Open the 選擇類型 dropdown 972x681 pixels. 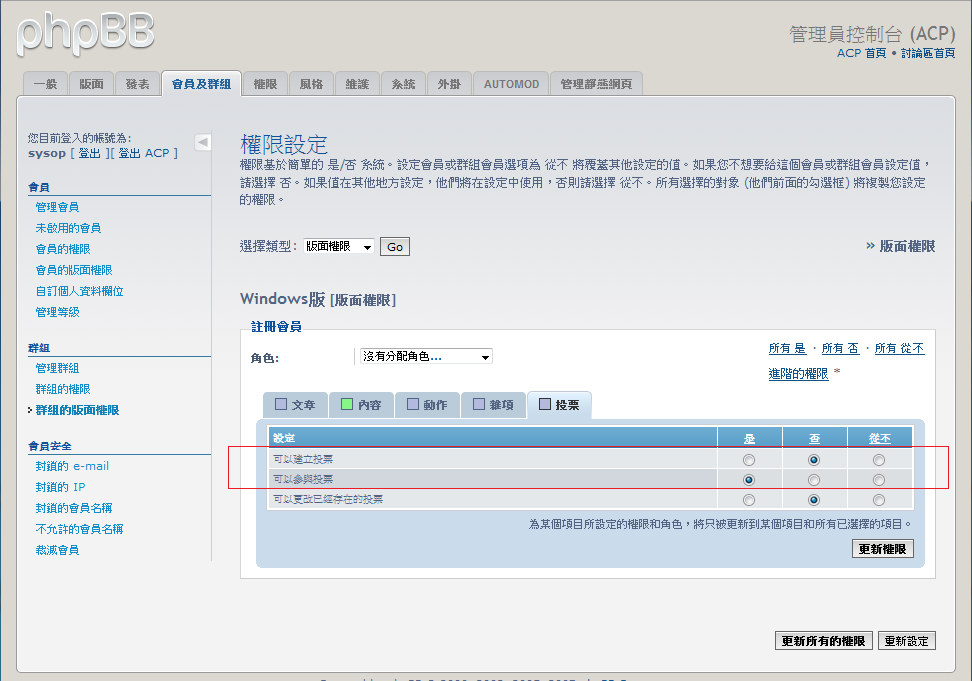[339, 247]
